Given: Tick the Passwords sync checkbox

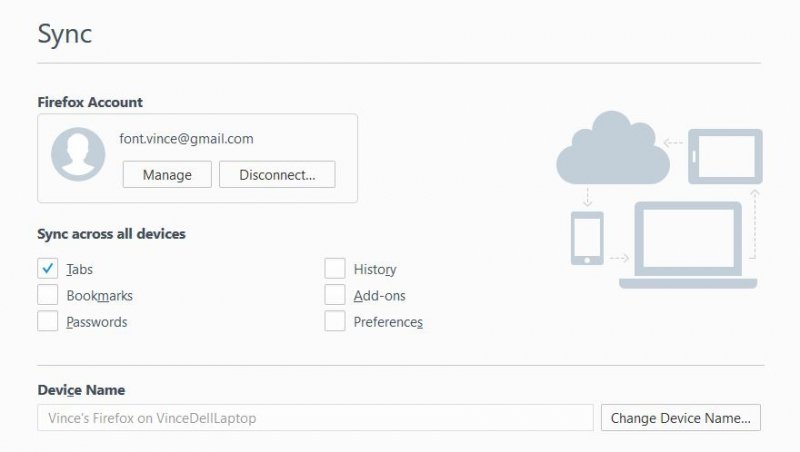Looking at the screenshot, I should [x=47, y=321].
